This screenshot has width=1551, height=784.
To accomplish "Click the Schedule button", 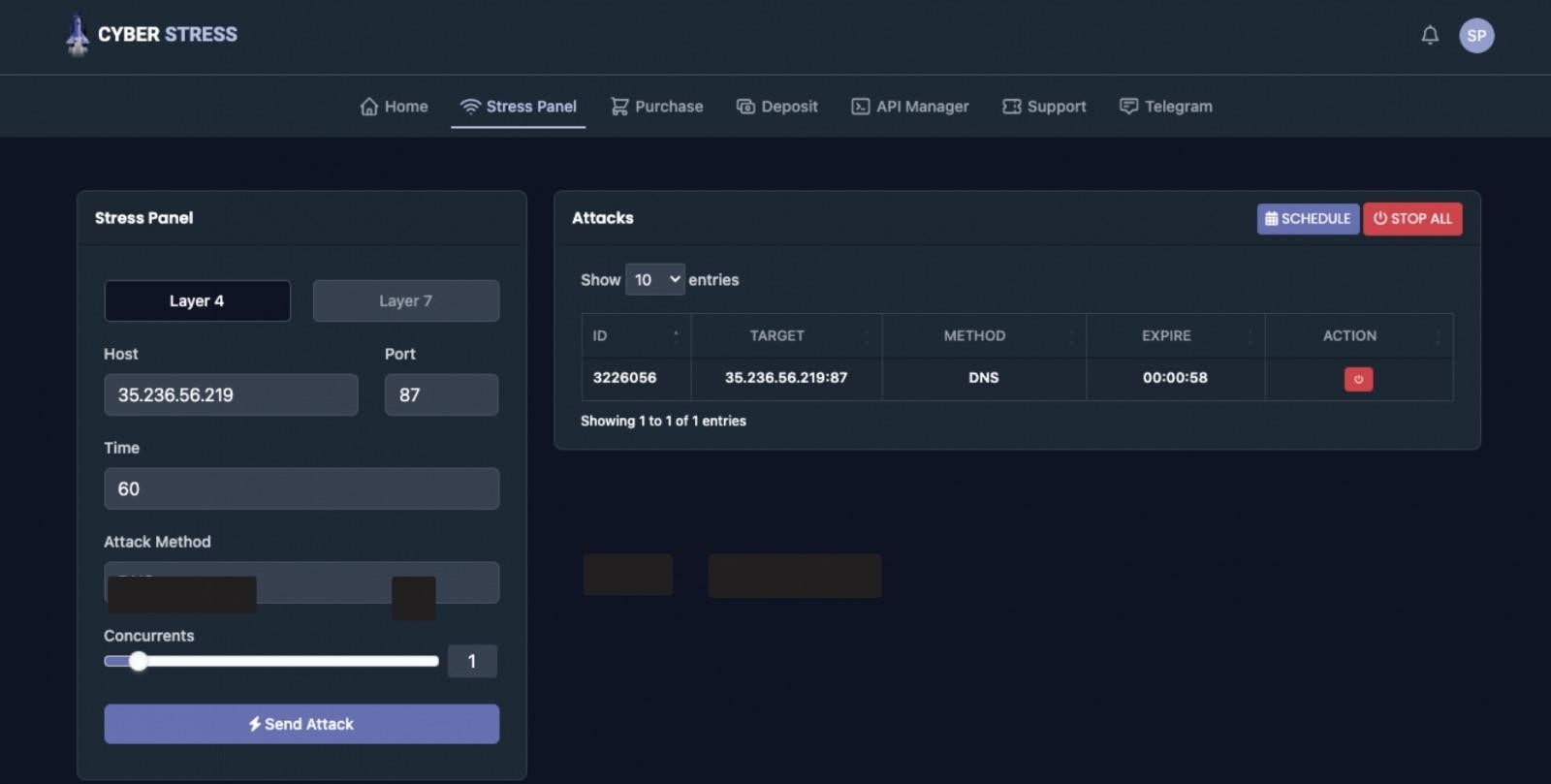I will [1307, 219].
